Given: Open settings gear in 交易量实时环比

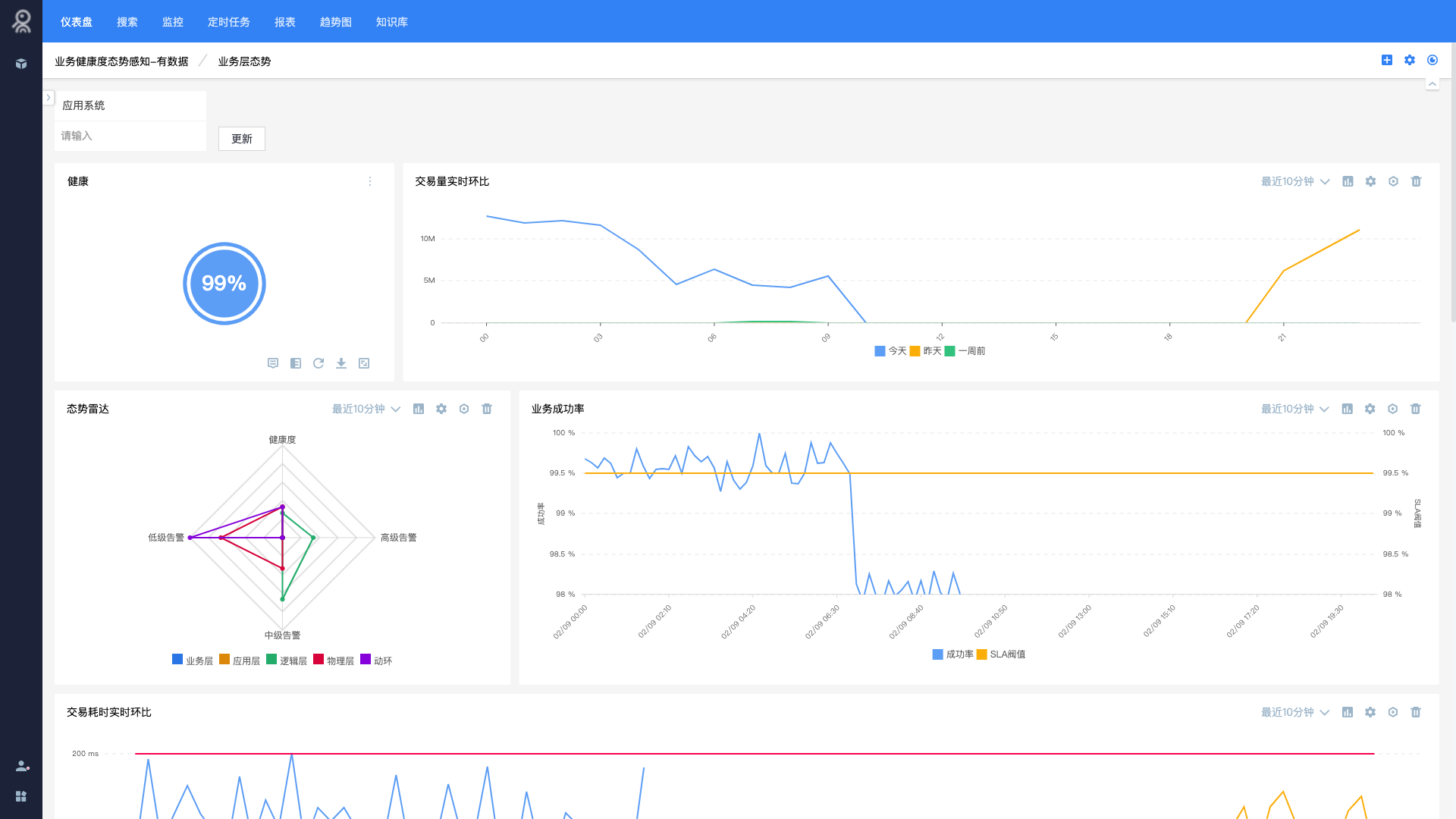Looking at the screenshot, I should pos(1370,181).
